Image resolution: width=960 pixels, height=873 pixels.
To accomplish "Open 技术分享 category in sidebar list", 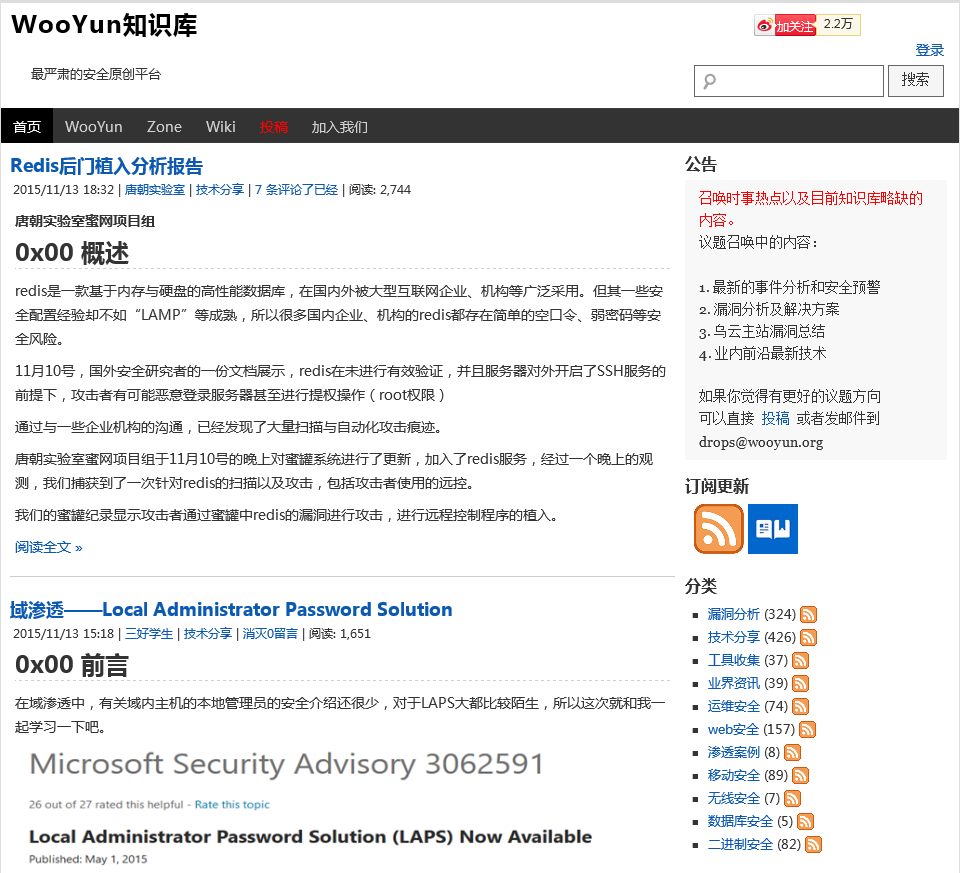I will pos(733,637).
